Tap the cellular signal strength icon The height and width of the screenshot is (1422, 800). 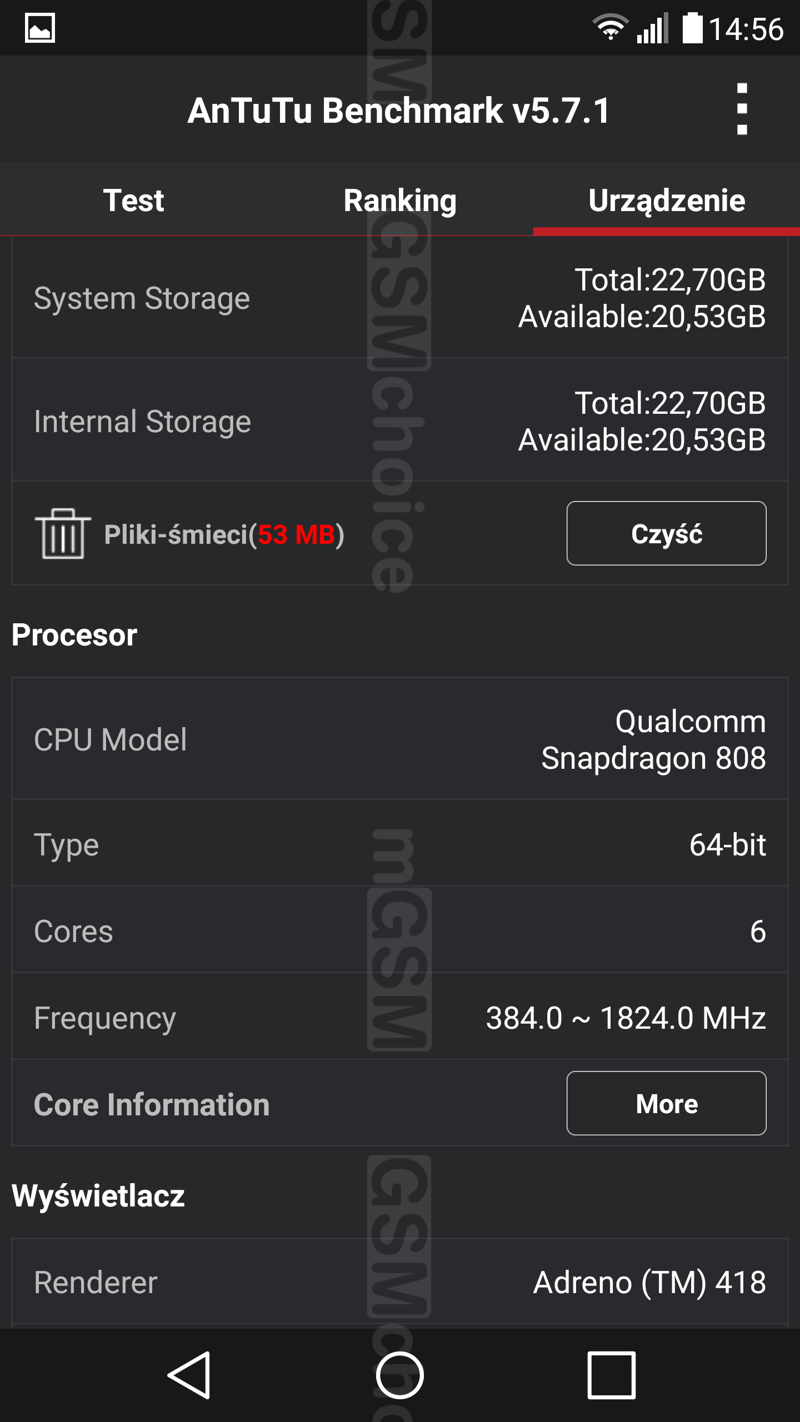pyautogui.click(x=652, y=29)
